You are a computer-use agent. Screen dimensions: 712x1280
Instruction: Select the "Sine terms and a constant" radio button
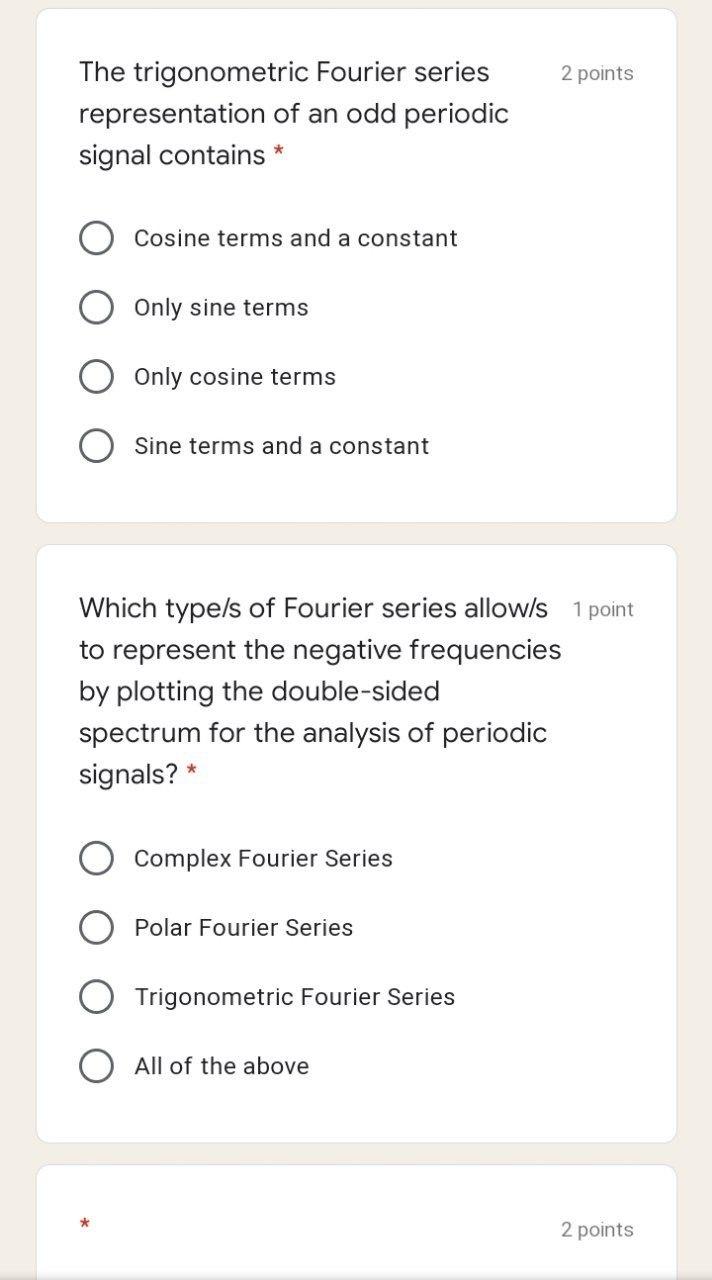coord(96,446)
